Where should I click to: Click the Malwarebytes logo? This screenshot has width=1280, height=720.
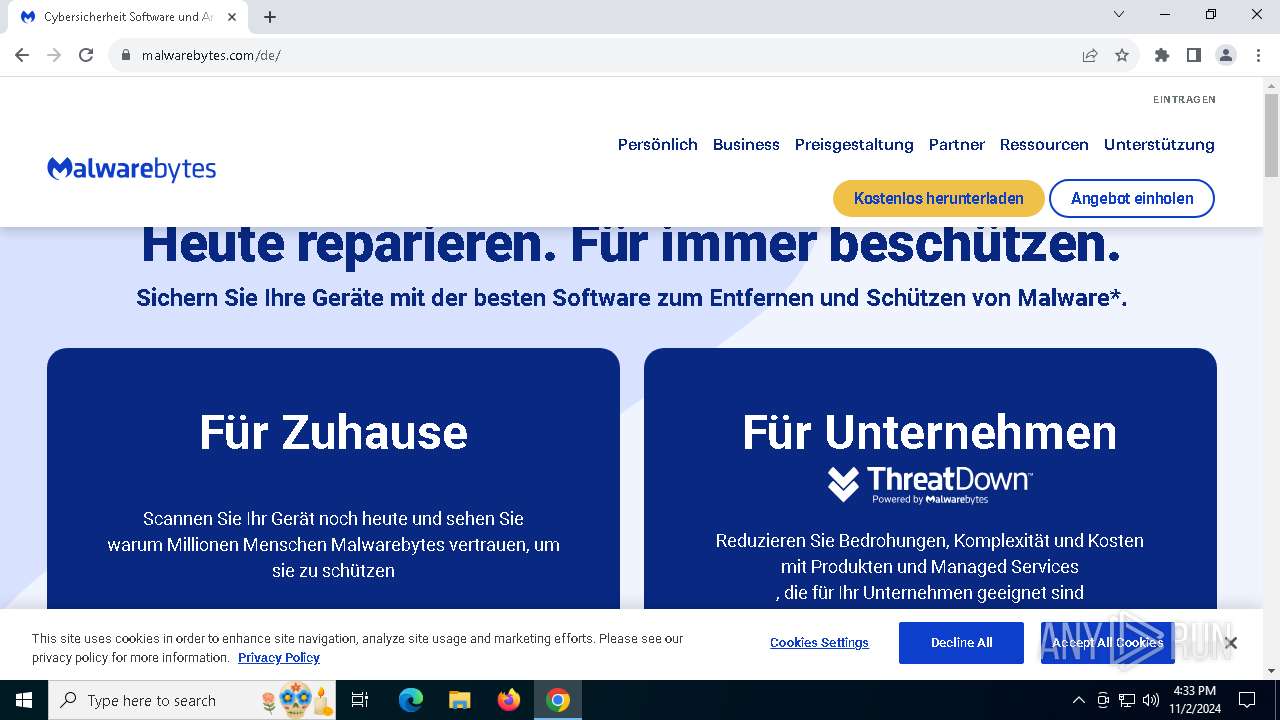132,169
